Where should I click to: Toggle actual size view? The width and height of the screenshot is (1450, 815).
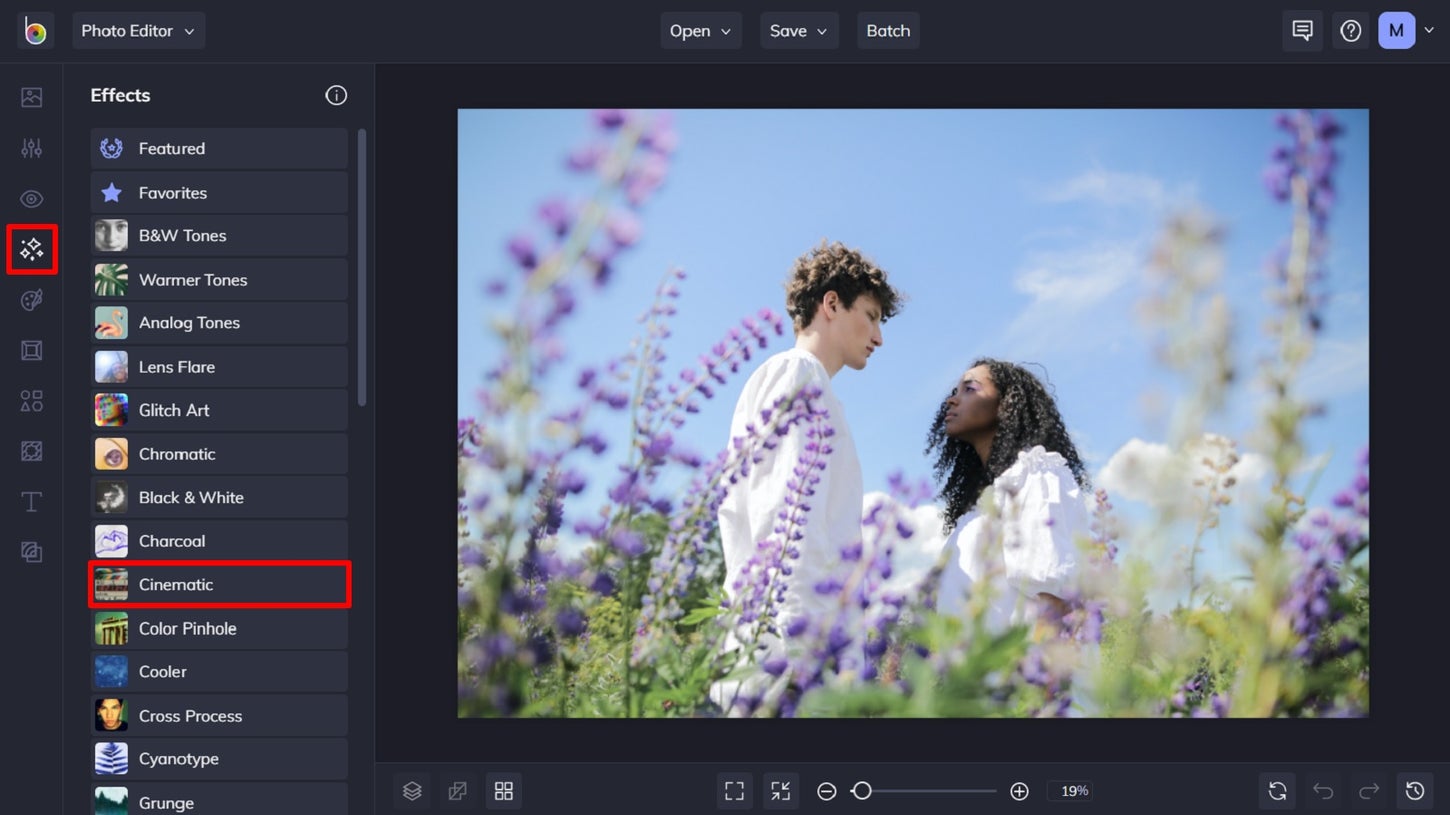coord(781,790)
